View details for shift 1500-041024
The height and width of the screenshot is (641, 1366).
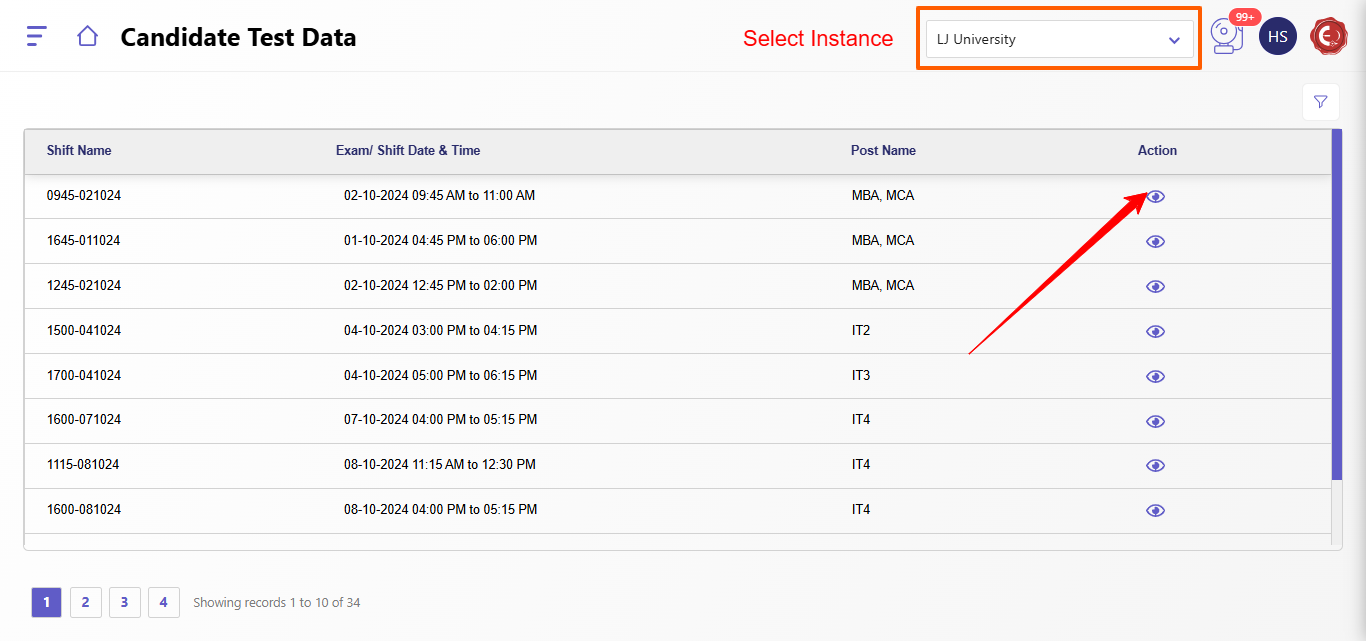pyautogui.click(x=1155, y=332)
